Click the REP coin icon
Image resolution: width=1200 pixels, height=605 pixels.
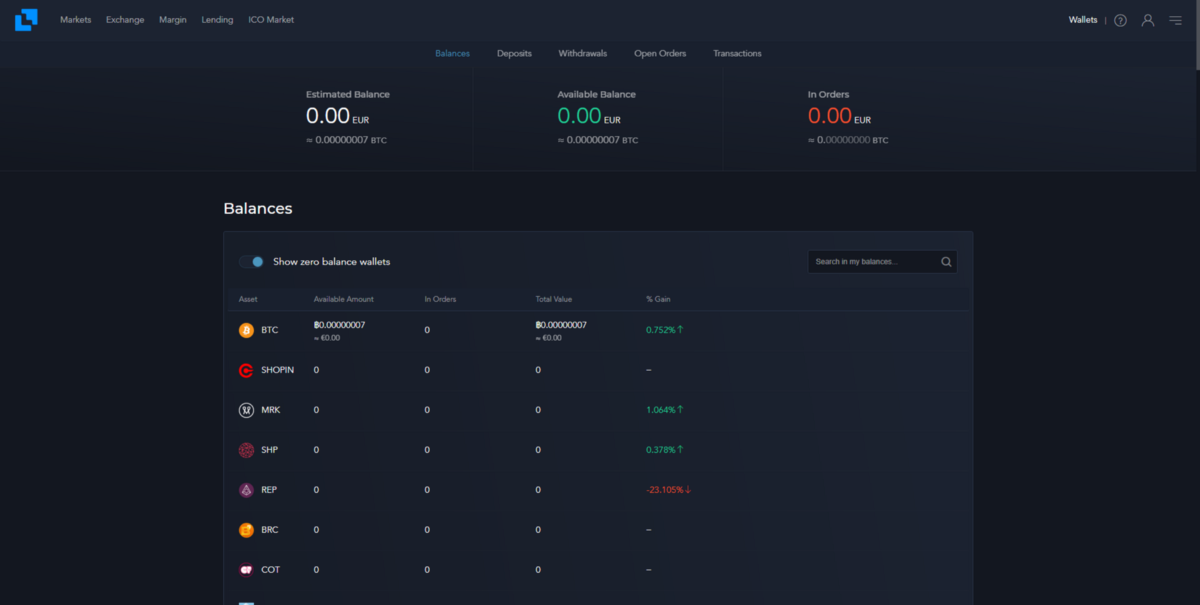tap(246, 490)
